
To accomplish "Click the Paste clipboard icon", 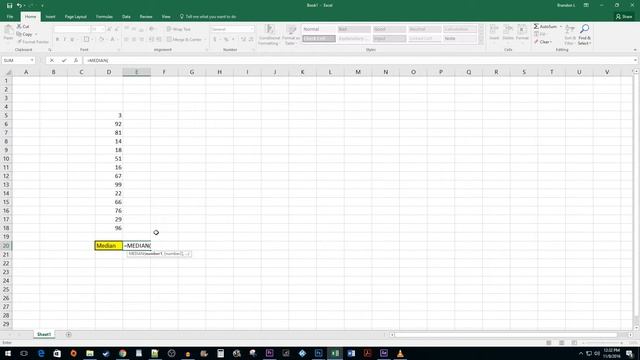I will [8, 30].
